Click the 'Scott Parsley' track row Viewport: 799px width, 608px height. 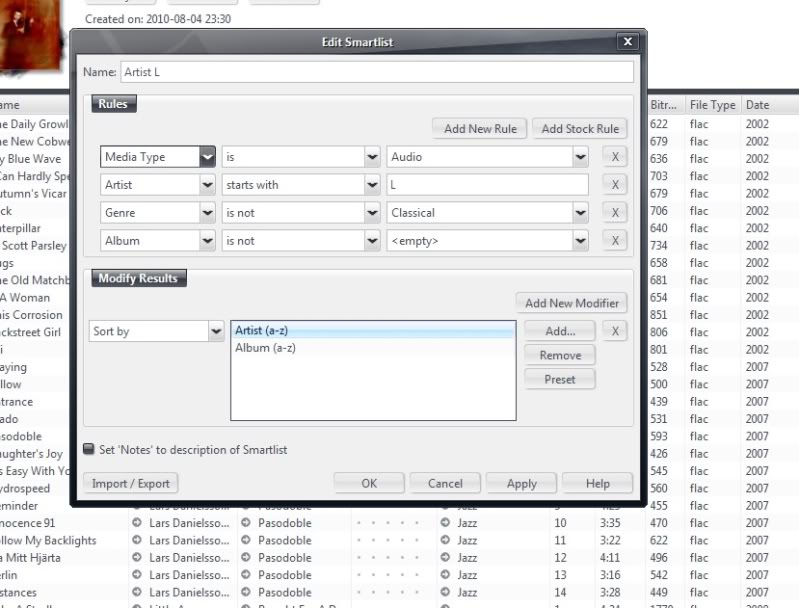tap(34, 245)
